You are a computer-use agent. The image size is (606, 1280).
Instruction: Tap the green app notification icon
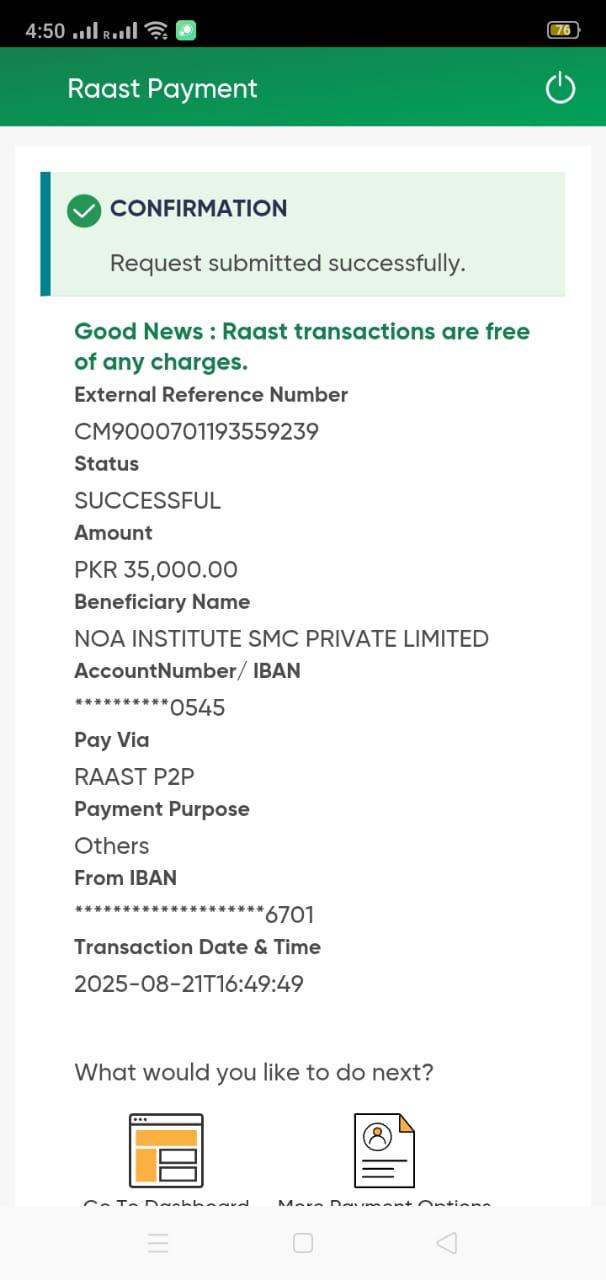pyautogui.click(x=186, y=30)
